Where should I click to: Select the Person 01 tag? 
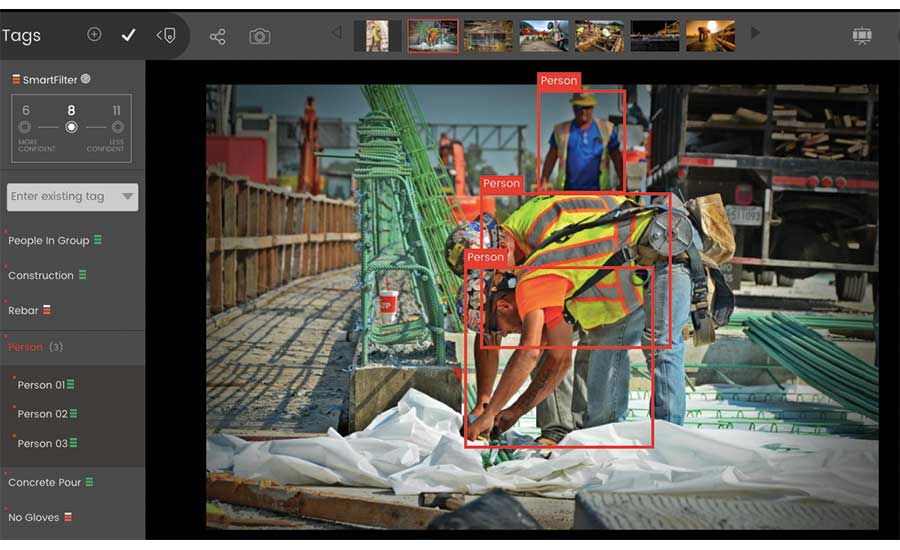pos(41,385)
